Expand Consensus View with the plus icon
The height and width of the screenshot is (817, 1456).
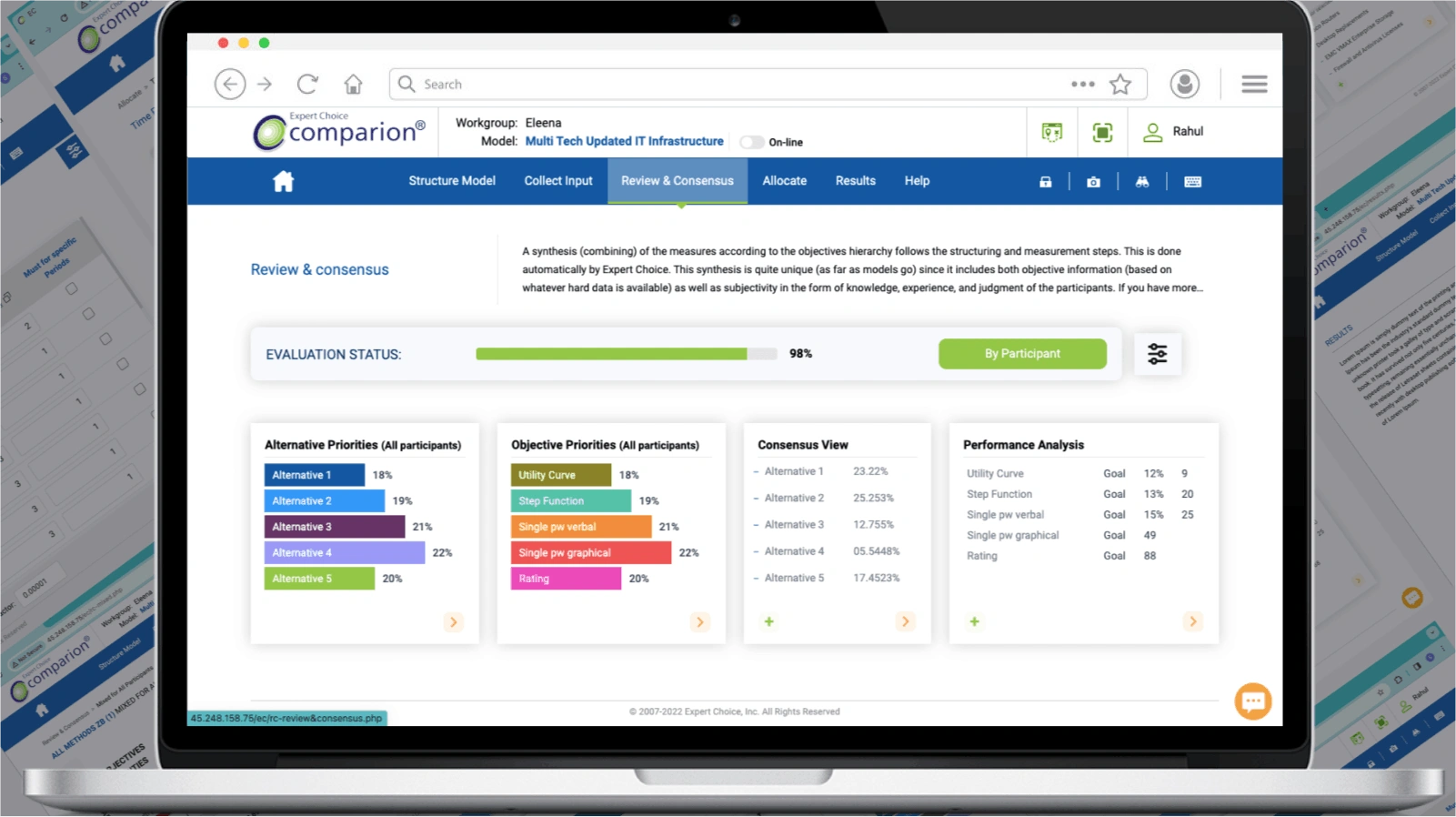coord(768,621)
